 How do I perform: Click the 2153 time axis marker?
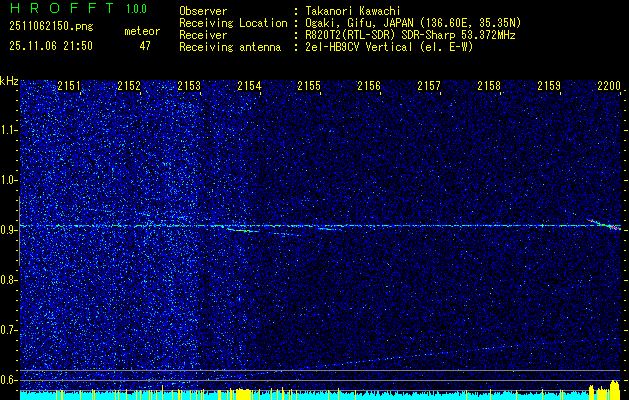pos(189,86)
